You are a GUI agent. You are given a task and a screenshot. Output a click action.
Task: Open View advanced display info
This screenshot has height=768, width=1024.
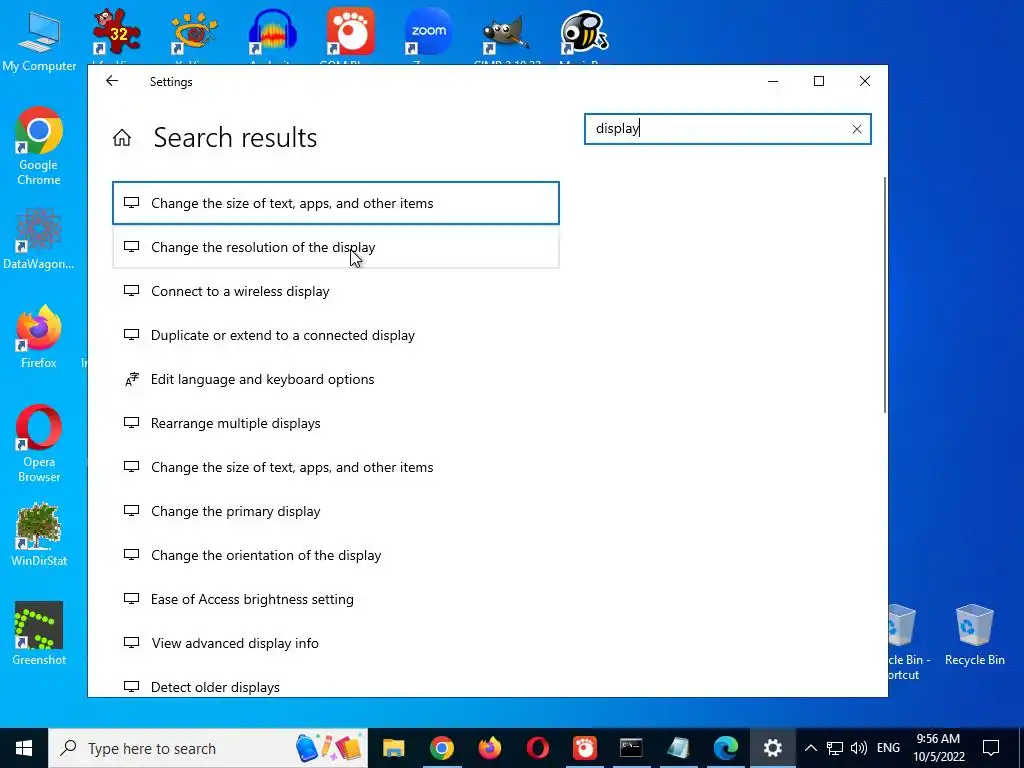click(336, 643)
